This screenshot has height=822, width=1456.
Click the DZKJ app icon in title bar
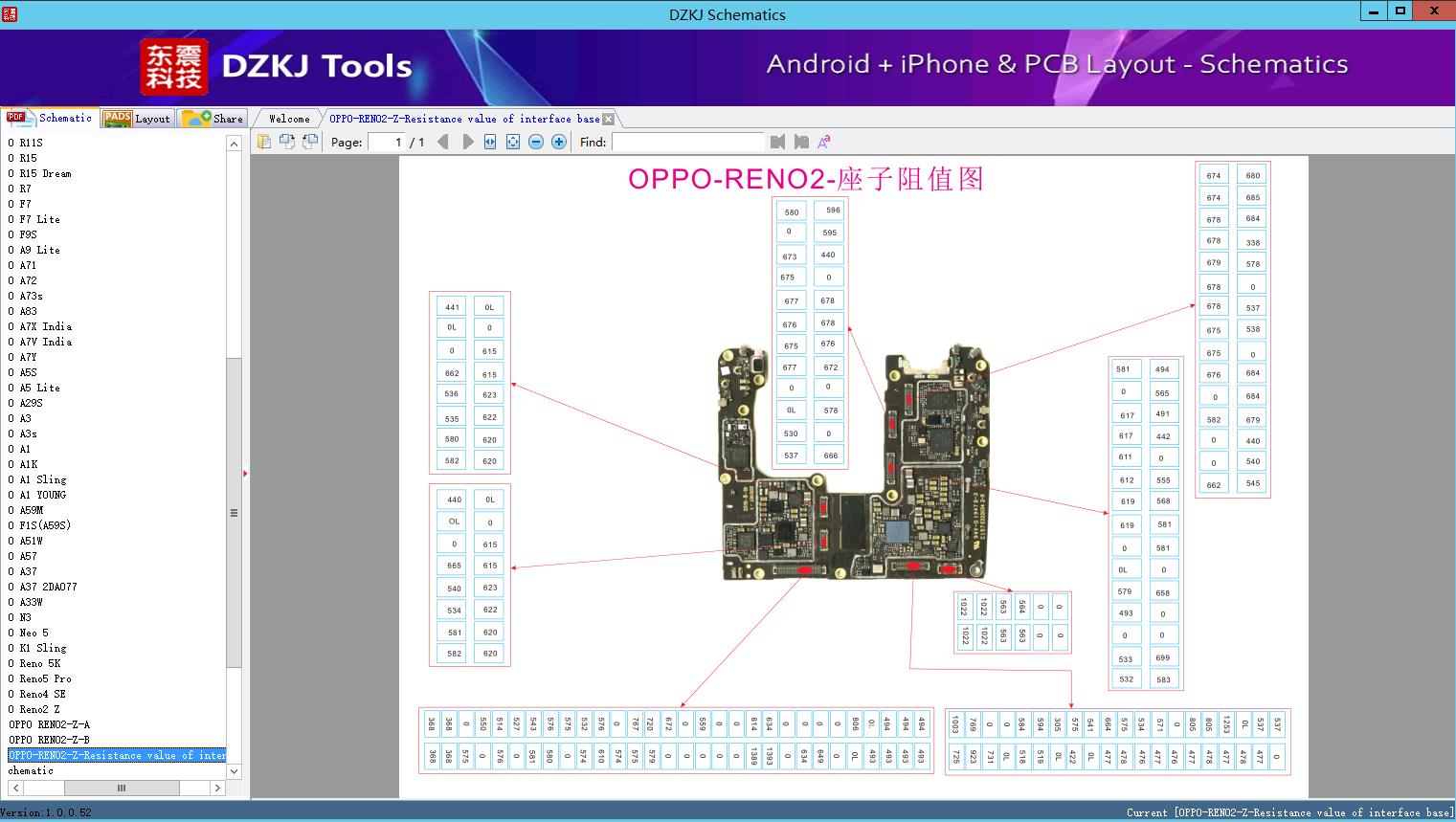pos(10,13)
